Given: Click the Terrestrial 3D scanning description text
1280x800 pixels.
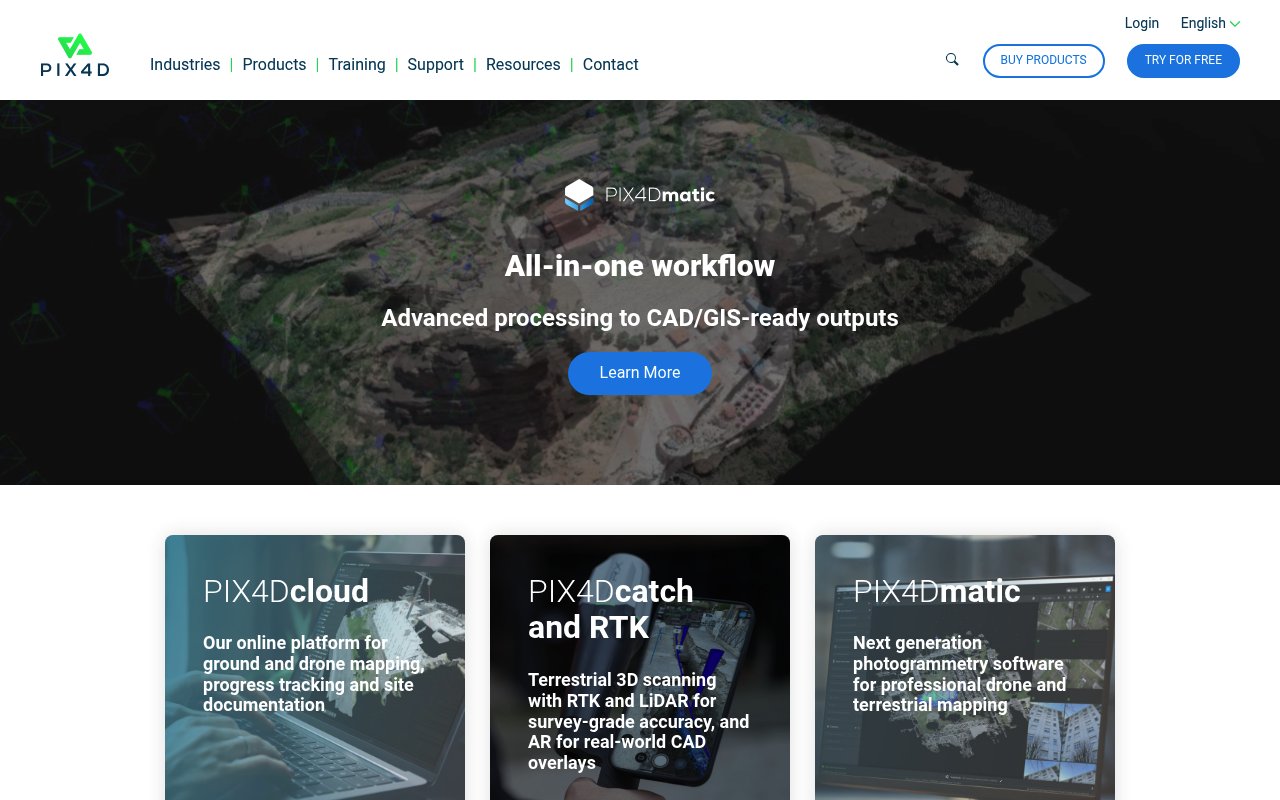Looking at the screenshot, I should (638, 721).
